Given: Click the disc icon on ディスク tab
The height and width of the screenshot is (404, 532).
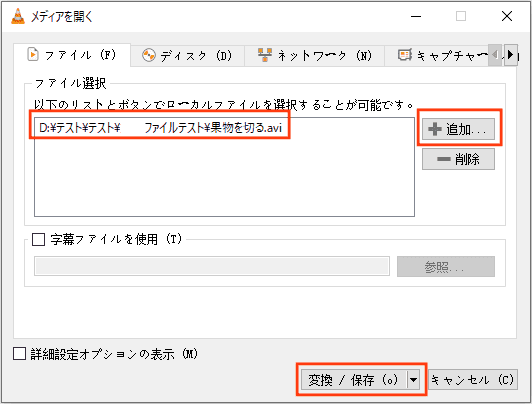Looking at the screenshot, I should 149,55.
